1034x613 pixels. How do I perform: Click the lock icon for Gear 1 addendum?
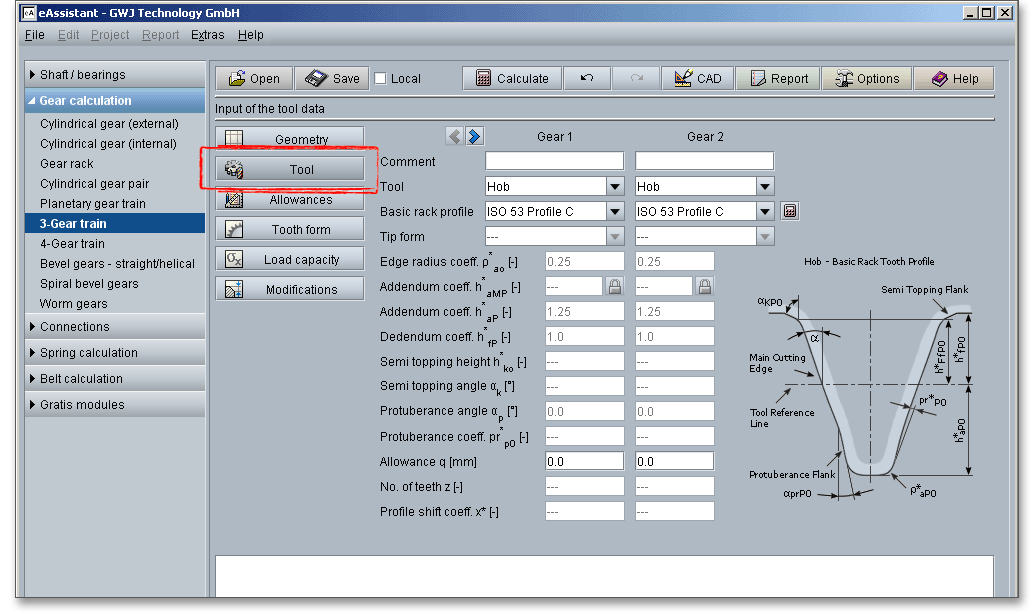(x=614, y=287)
